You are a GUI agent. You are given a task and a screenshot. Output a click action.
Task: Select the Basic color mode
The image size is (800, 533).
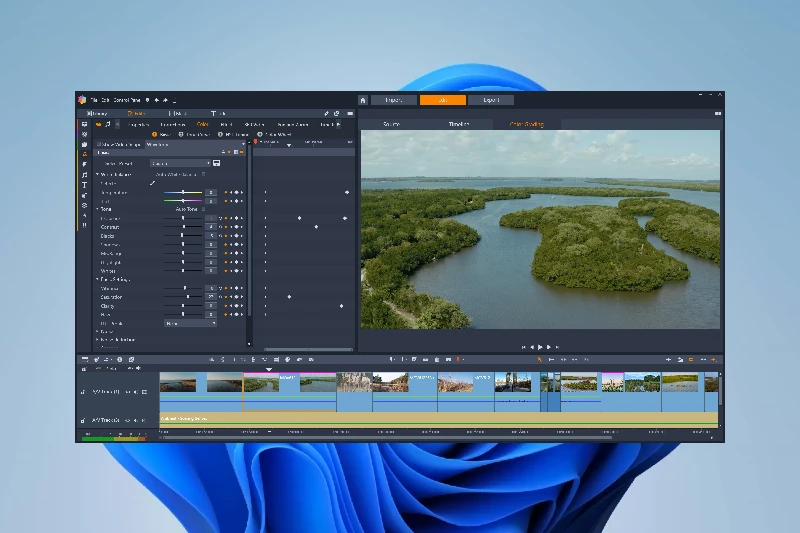tap(161, 135)
